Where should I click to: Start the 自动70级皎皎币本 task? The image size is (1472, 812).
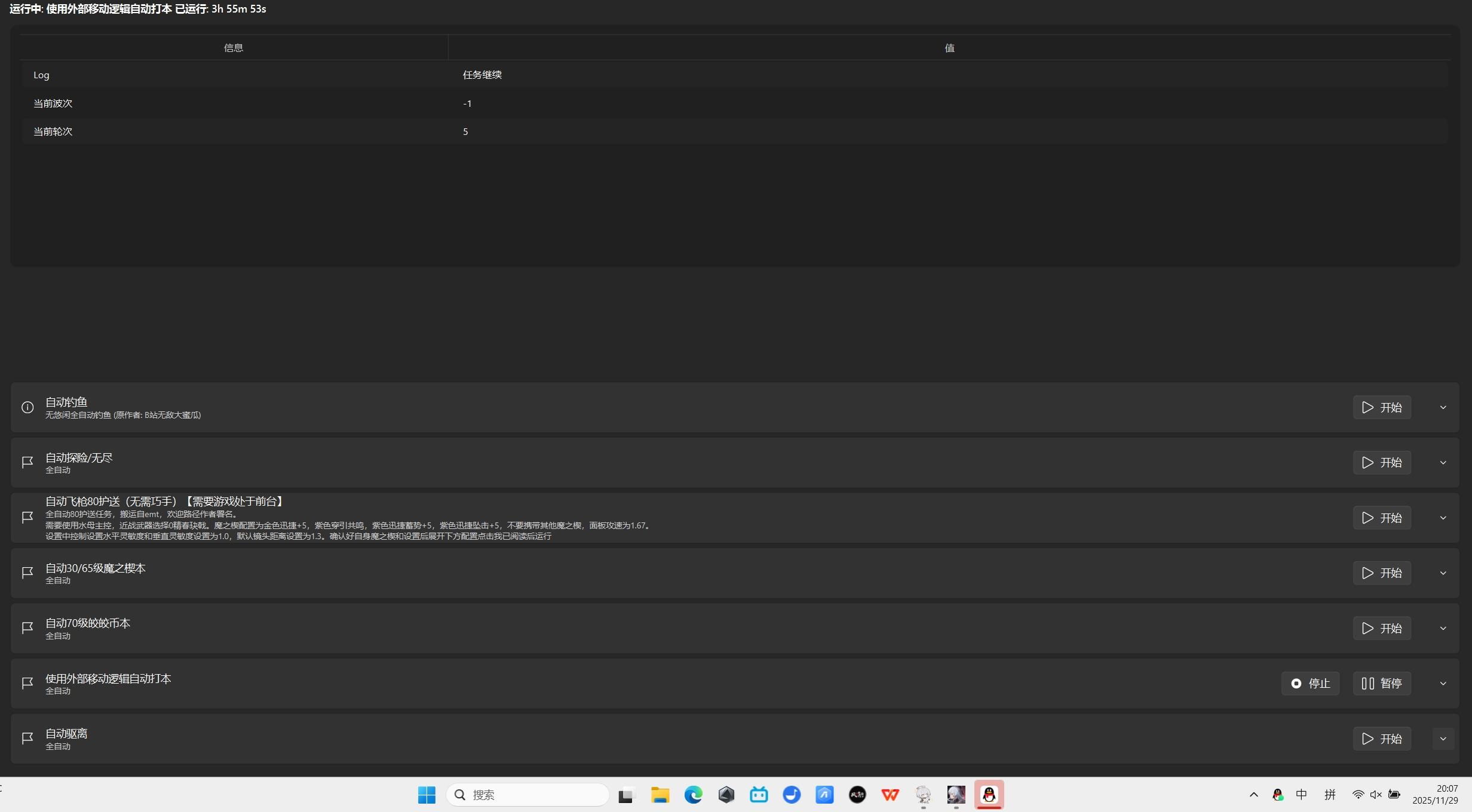[x=1382, y=628]
